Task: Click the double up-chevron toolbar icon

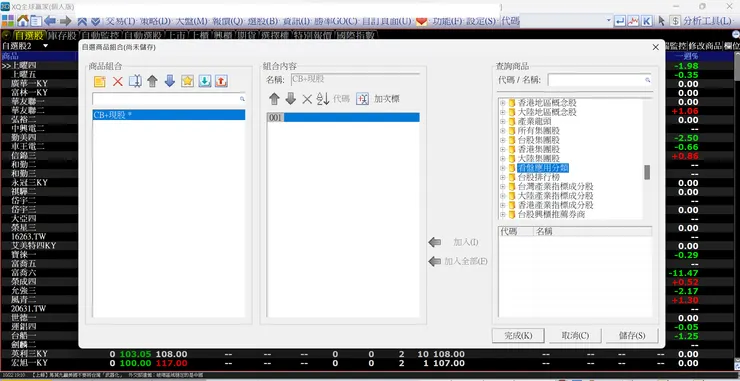Action: [82, 21]
